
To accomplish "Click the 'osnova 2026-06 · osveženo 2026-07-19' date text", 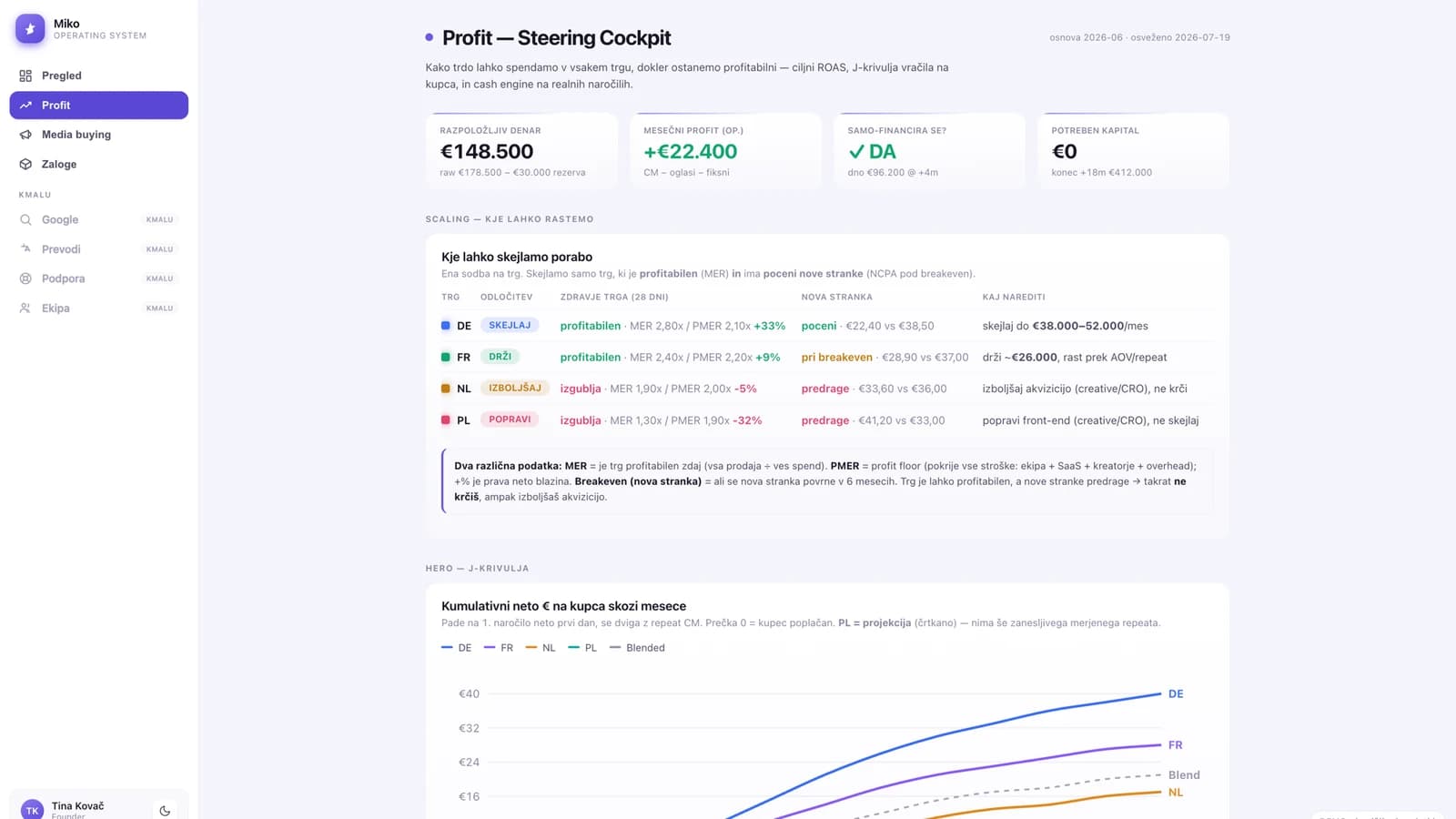I will 1139,37.
